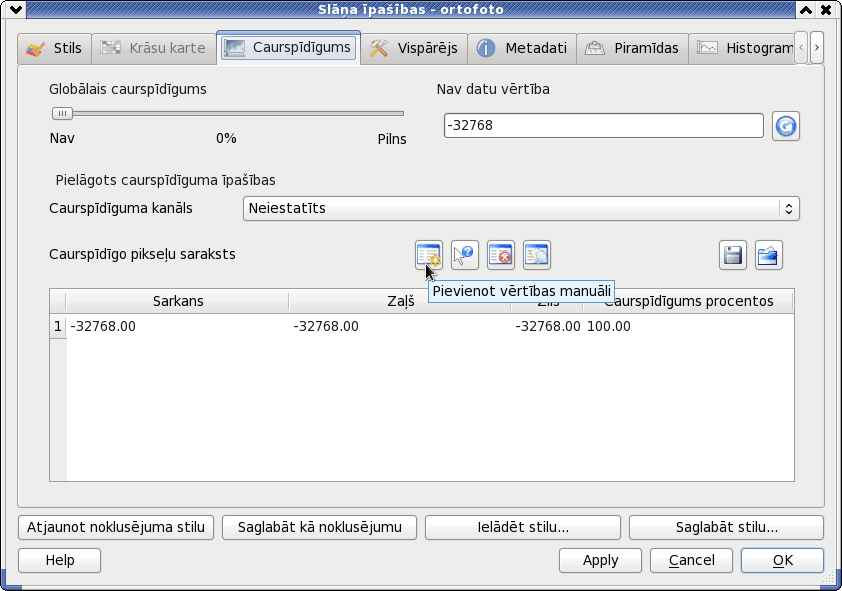Open the Histogram tab
The width and height of the screenshot is (842, 591).
click(x=741, y=48)
